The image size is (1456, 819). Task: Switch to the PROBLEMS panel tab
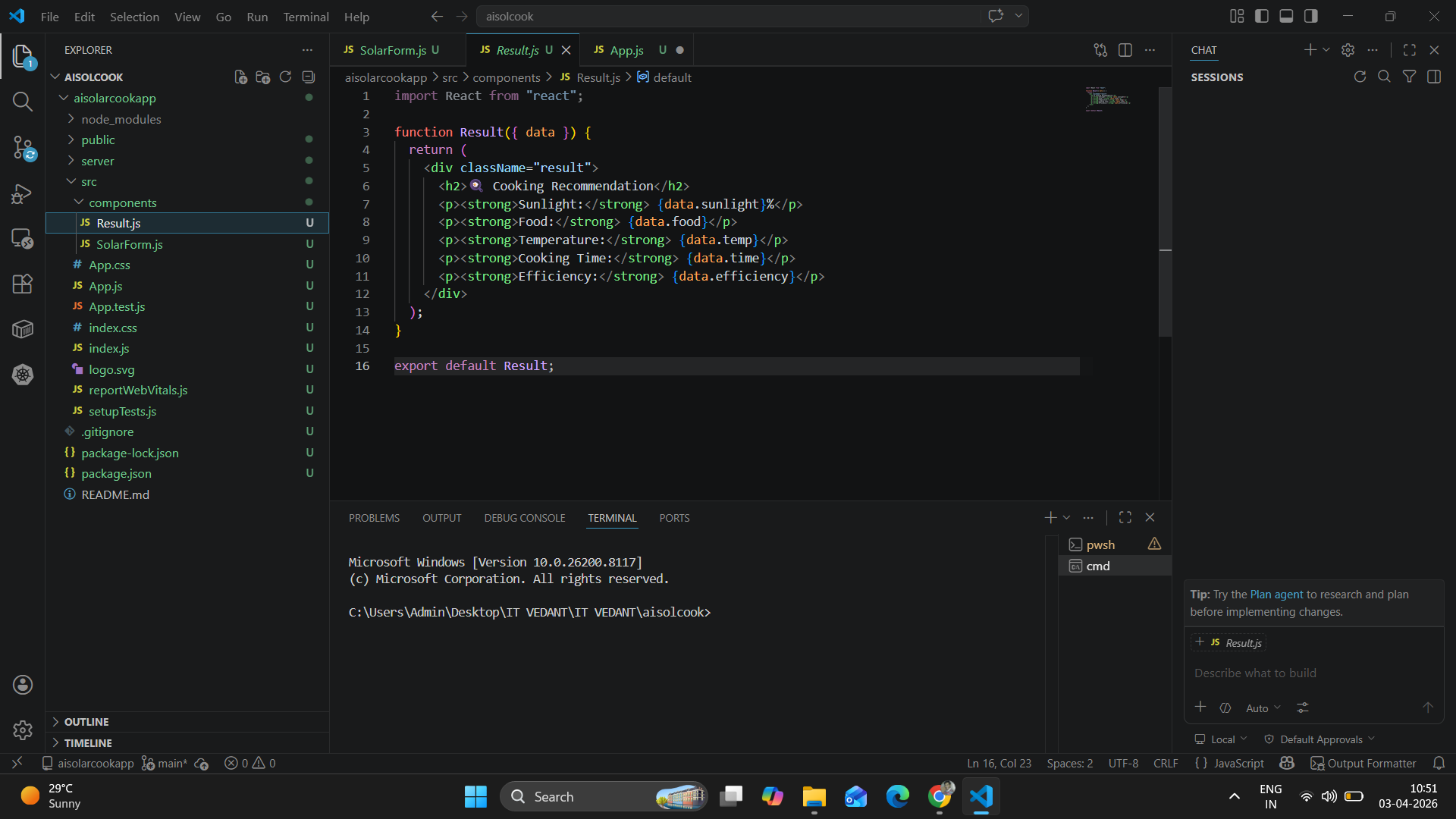[x=374, y=518]
